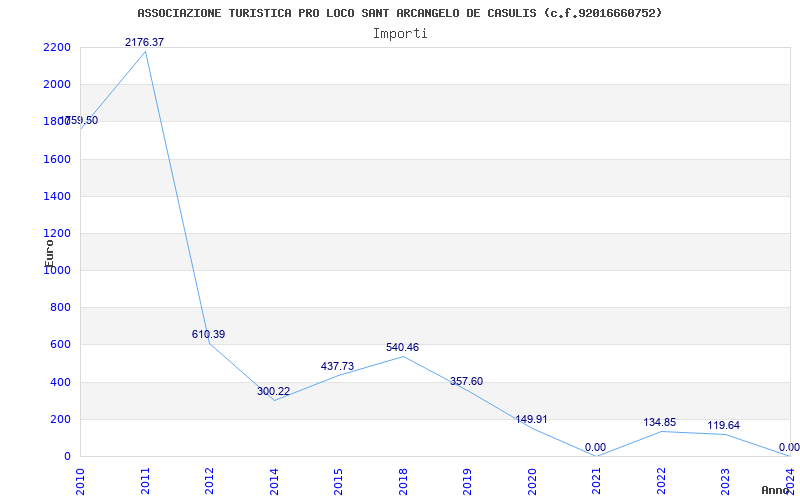Select the x-axis year label 2010
Image resolution: width=800 pixels, height=500 pixels.
[x=80, y=481]
